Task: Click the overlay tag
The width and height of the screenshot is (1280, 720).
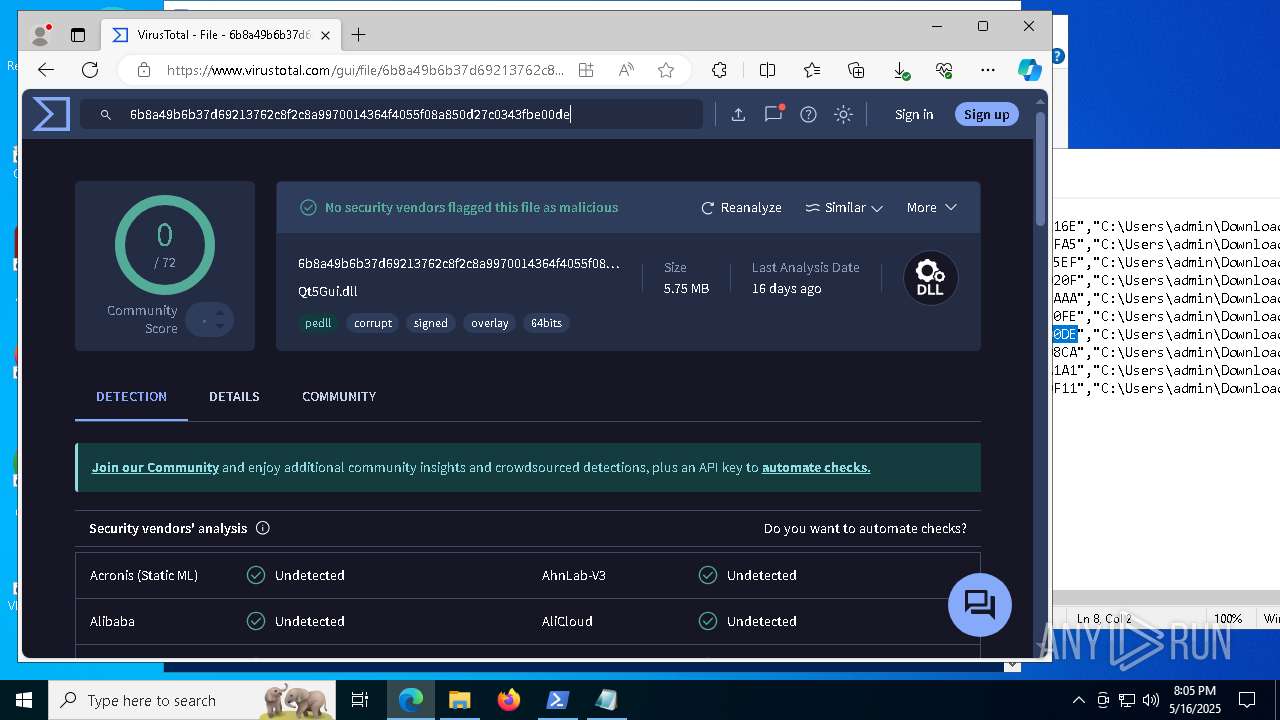Action: pos(489,323)
